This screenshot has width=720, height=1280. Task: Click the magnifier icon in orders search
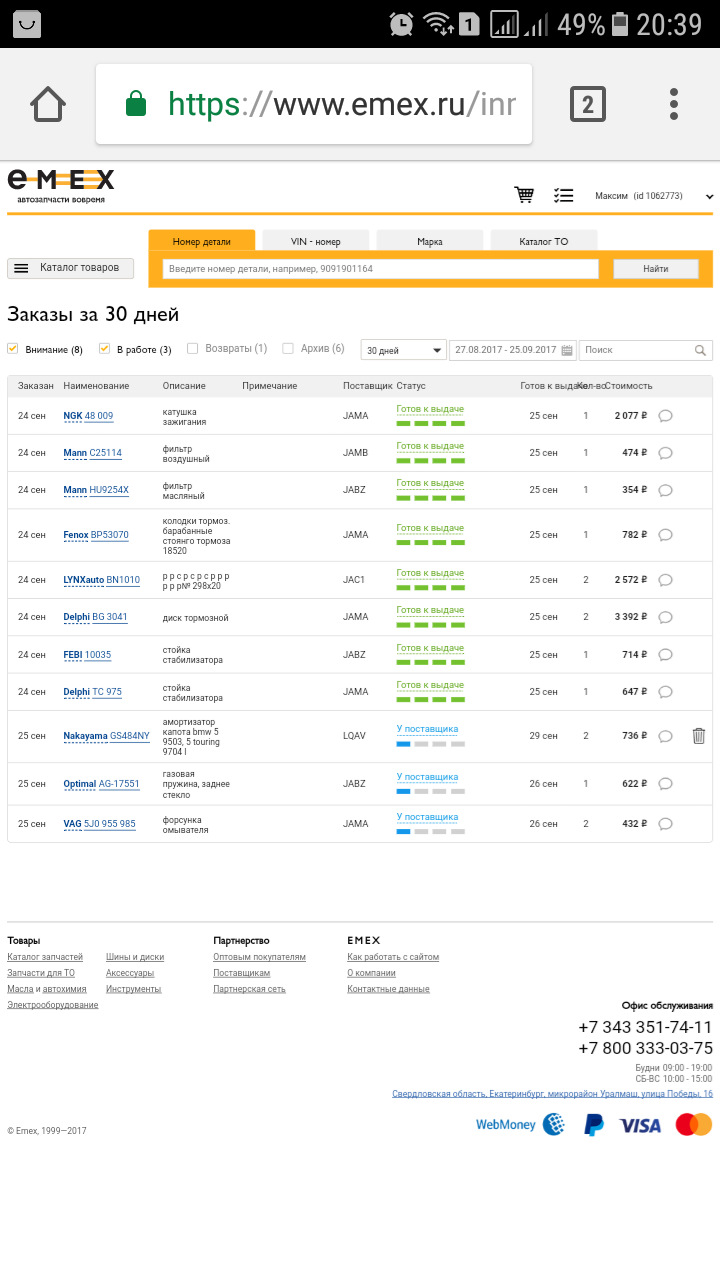coord(700,350)
